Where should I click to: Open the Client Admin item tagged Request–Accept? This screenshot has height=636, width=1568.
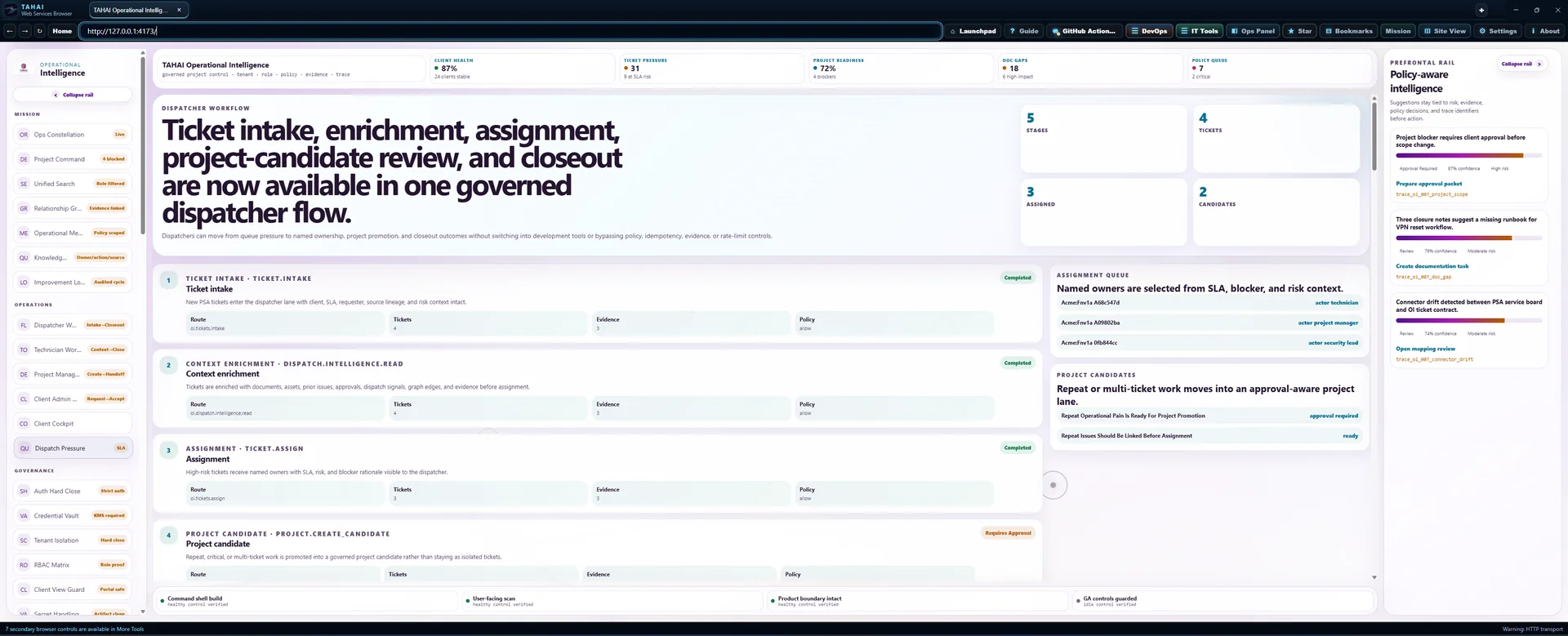point(73,398)
